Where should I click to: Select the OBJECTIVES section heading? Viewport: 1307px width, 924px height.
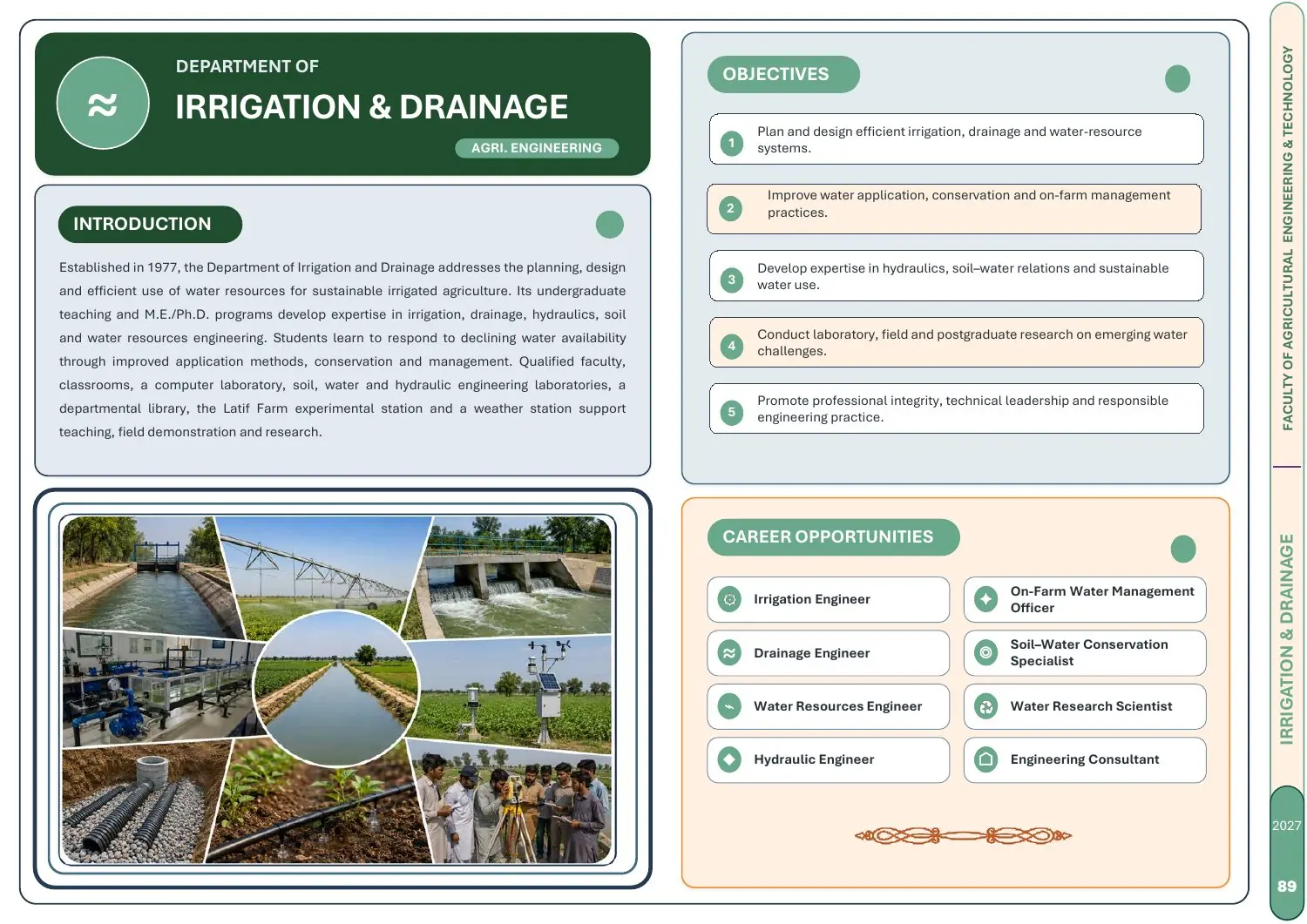[x=783, y=74]
